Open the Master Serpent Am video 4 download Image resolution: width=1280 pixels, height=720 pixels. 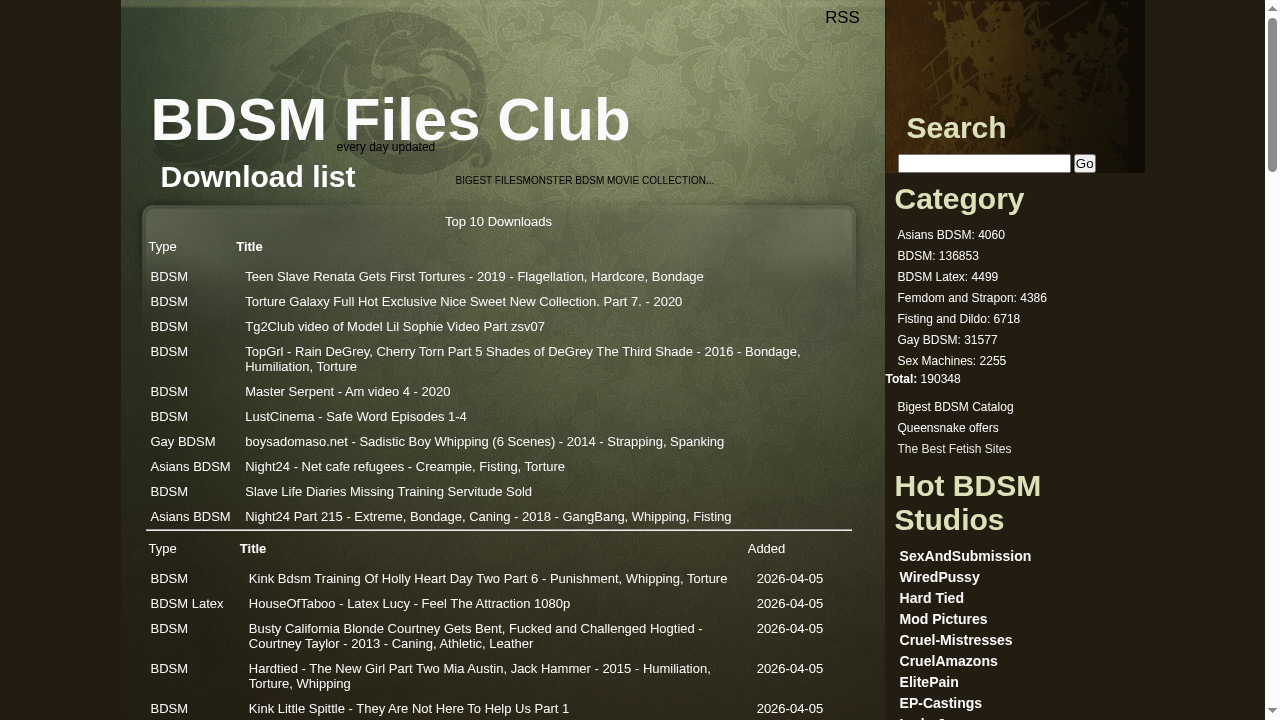coord(347,391)
